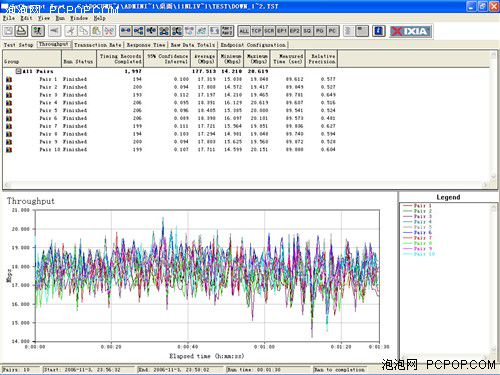
Task: Click the Add Video Pair toolbar icon
Action: 164,31
